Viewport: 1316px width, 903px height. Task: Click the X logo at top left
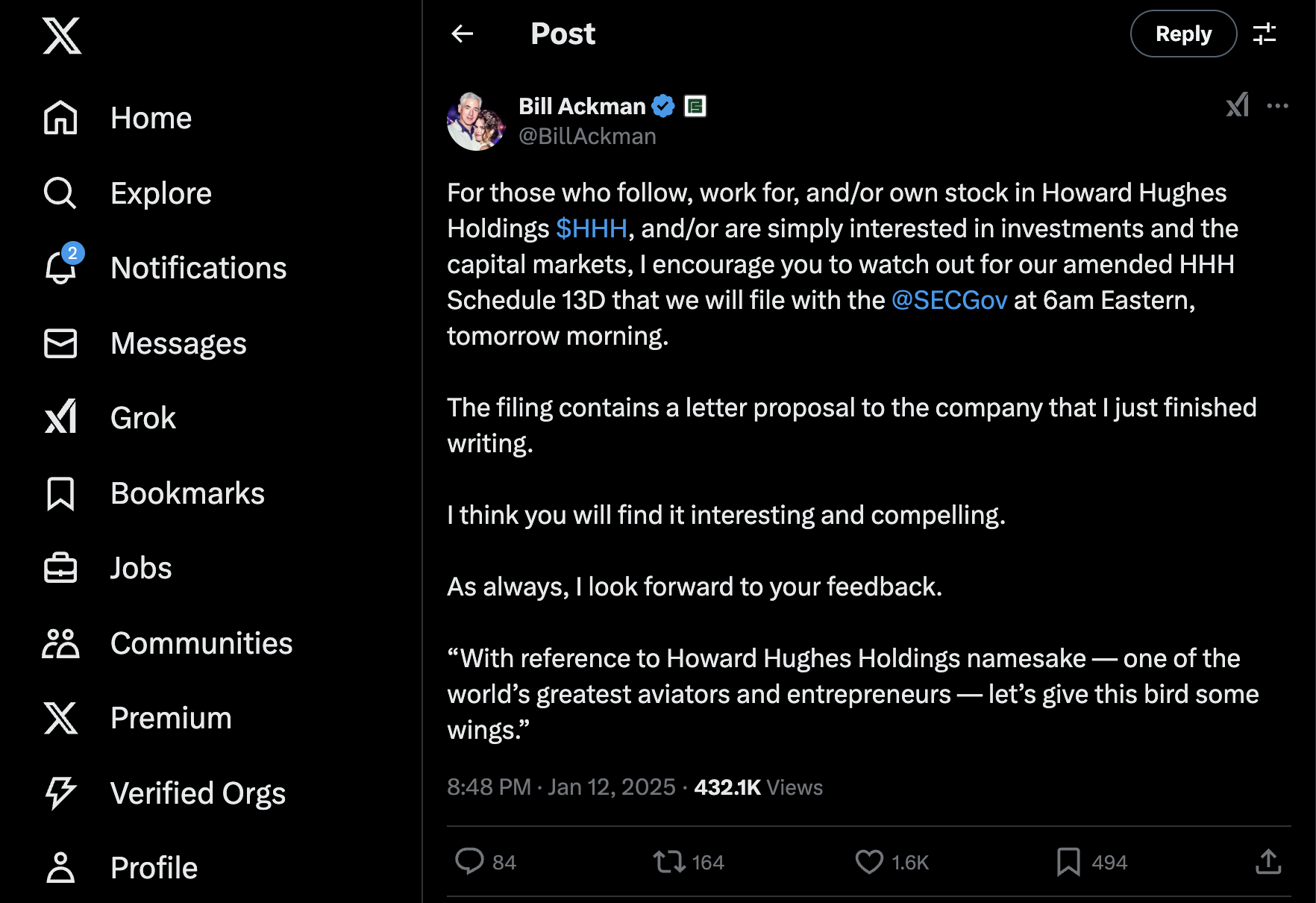click(x=61, y=36)
